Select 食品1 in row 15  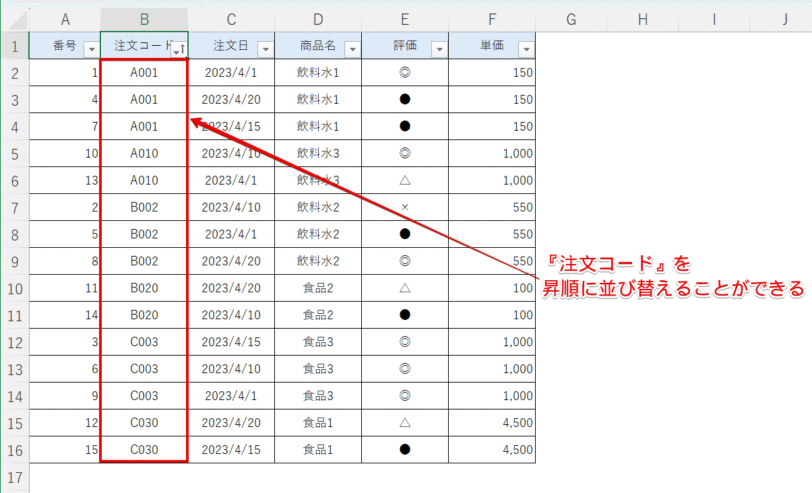[318, 423]
